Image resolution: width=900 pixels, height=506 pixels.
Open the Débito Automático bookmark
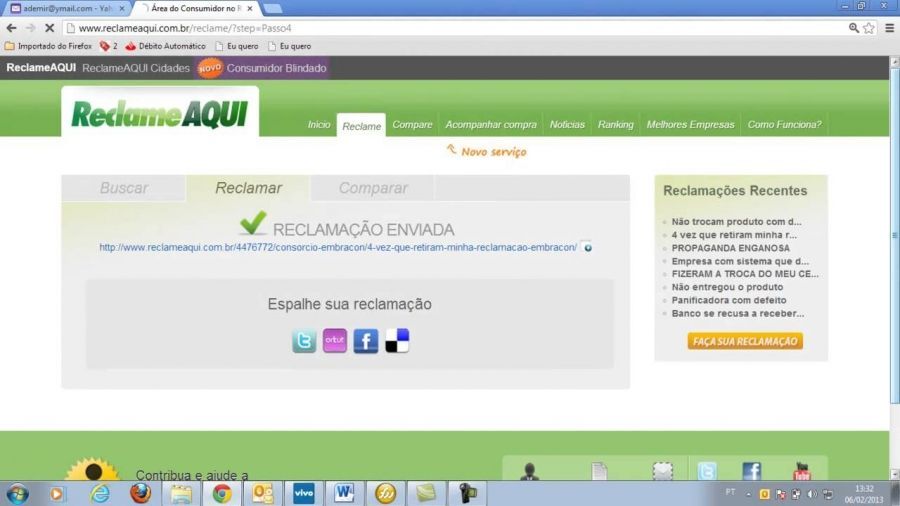pos(165,46)
